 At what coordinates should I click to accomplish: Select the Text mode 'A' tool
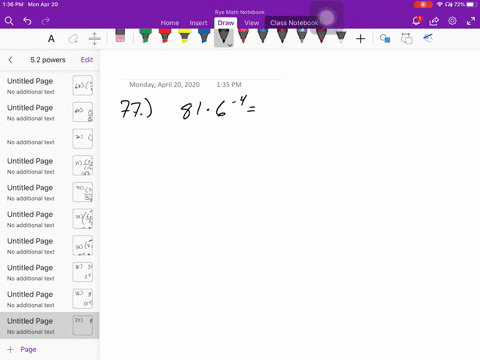tap(51, 39)
